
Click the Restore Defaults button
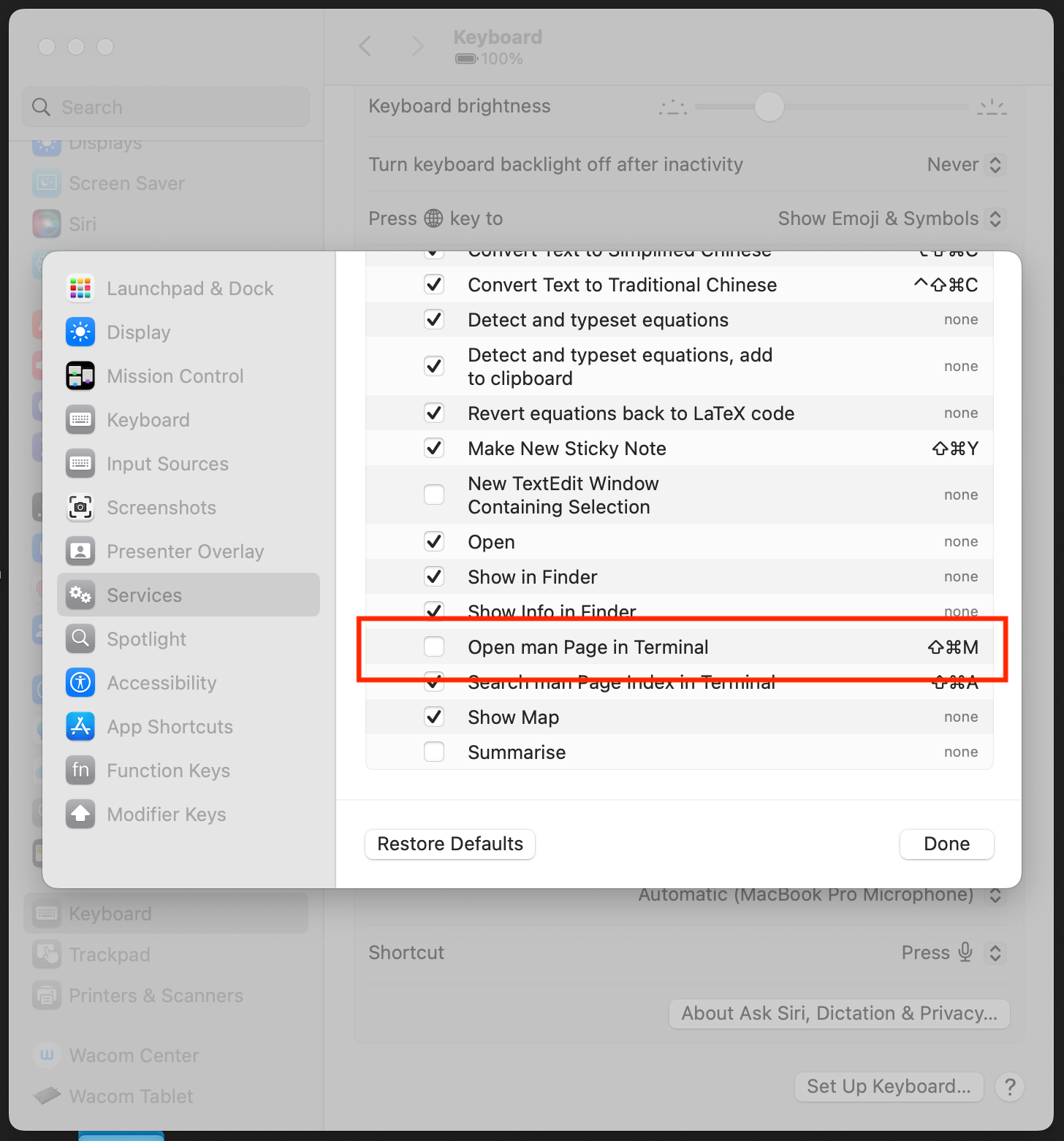(x=450, y=844)
